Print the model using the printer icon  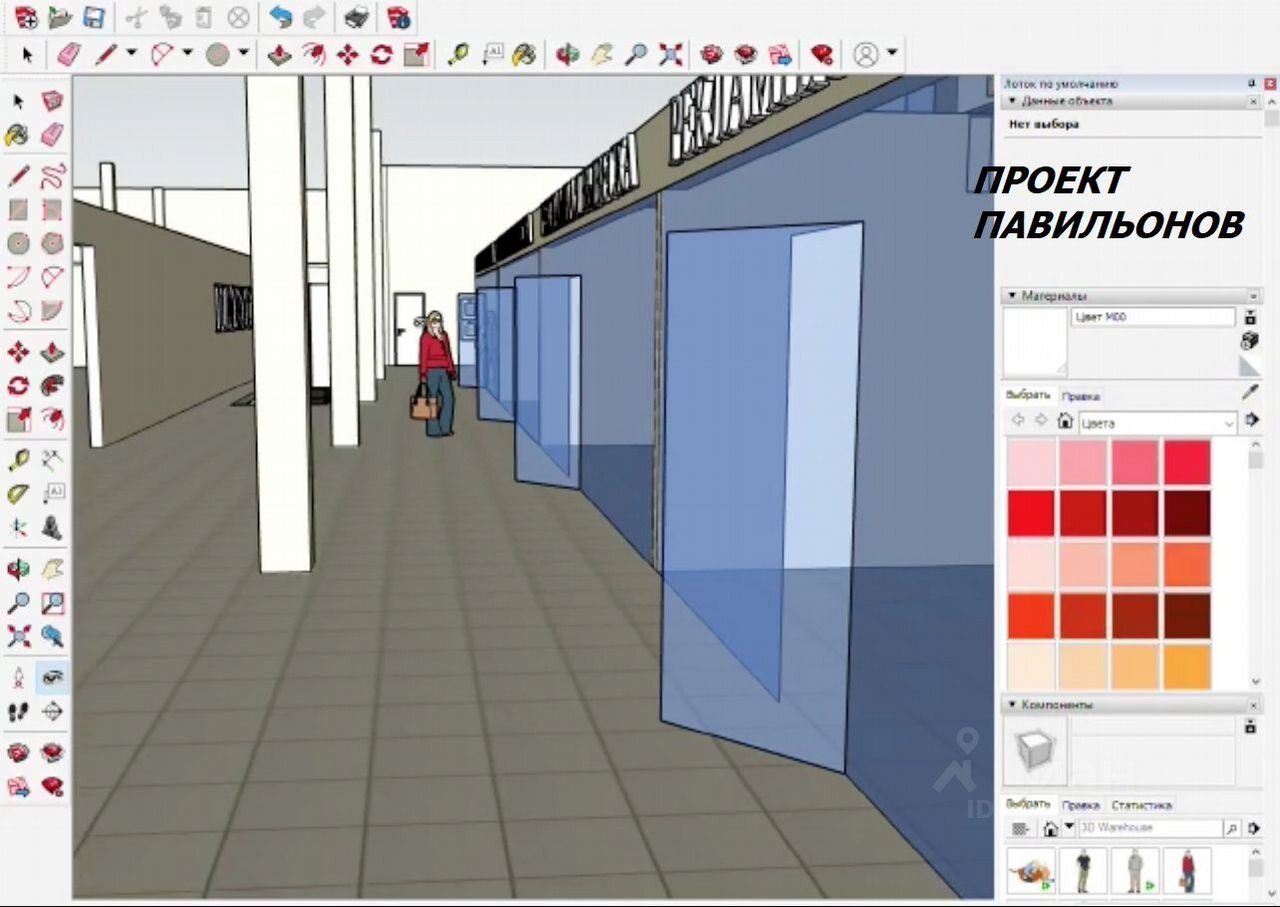[357, 17]
